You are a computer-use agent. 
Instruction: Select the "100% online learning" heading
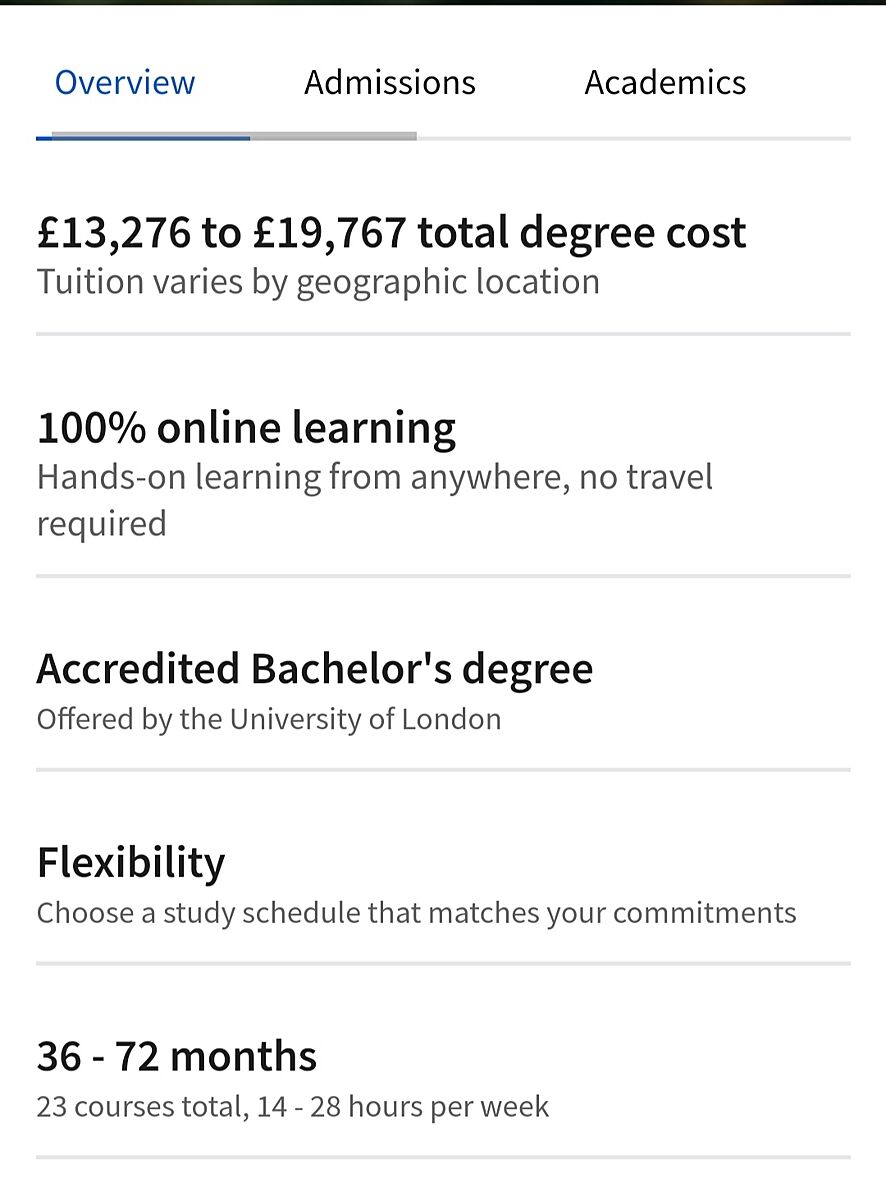(x=246, y=428)
